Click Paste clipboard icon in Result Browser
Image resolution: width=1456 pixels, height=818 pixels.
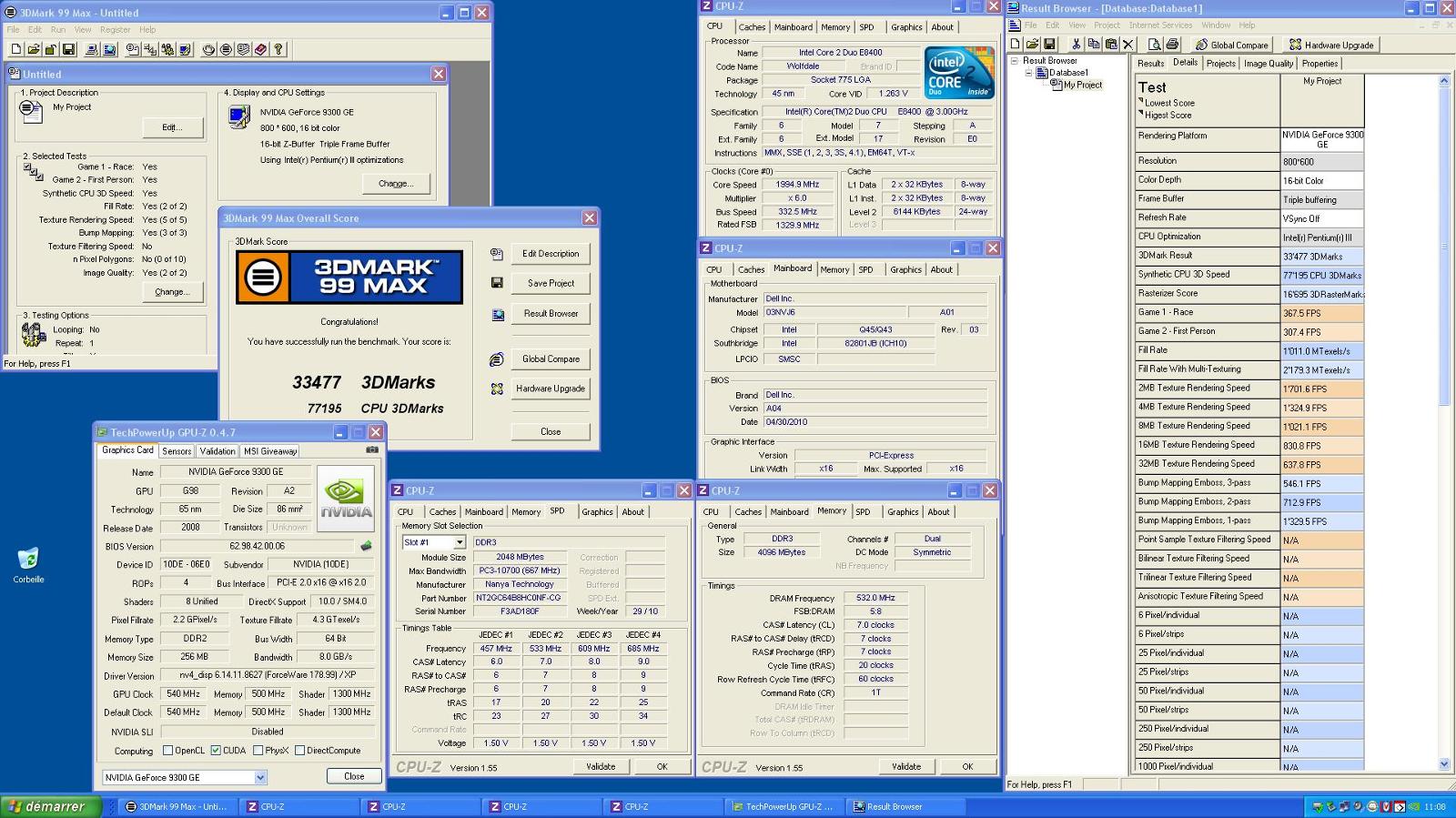coord(1110,44)
